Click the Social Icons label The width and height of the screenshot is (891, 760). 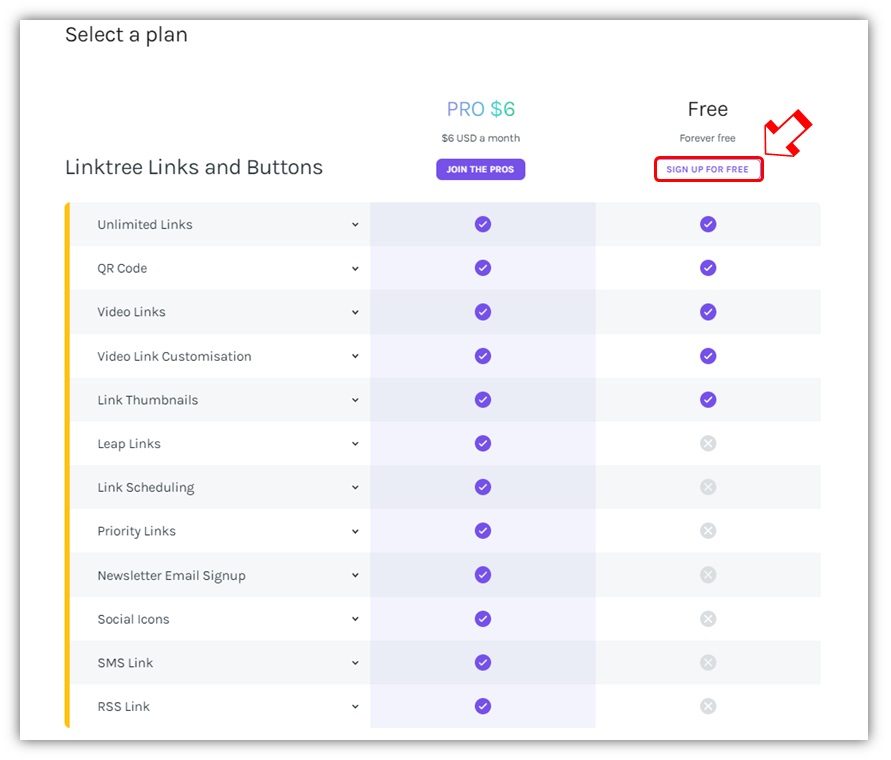[x=134, y=619]
